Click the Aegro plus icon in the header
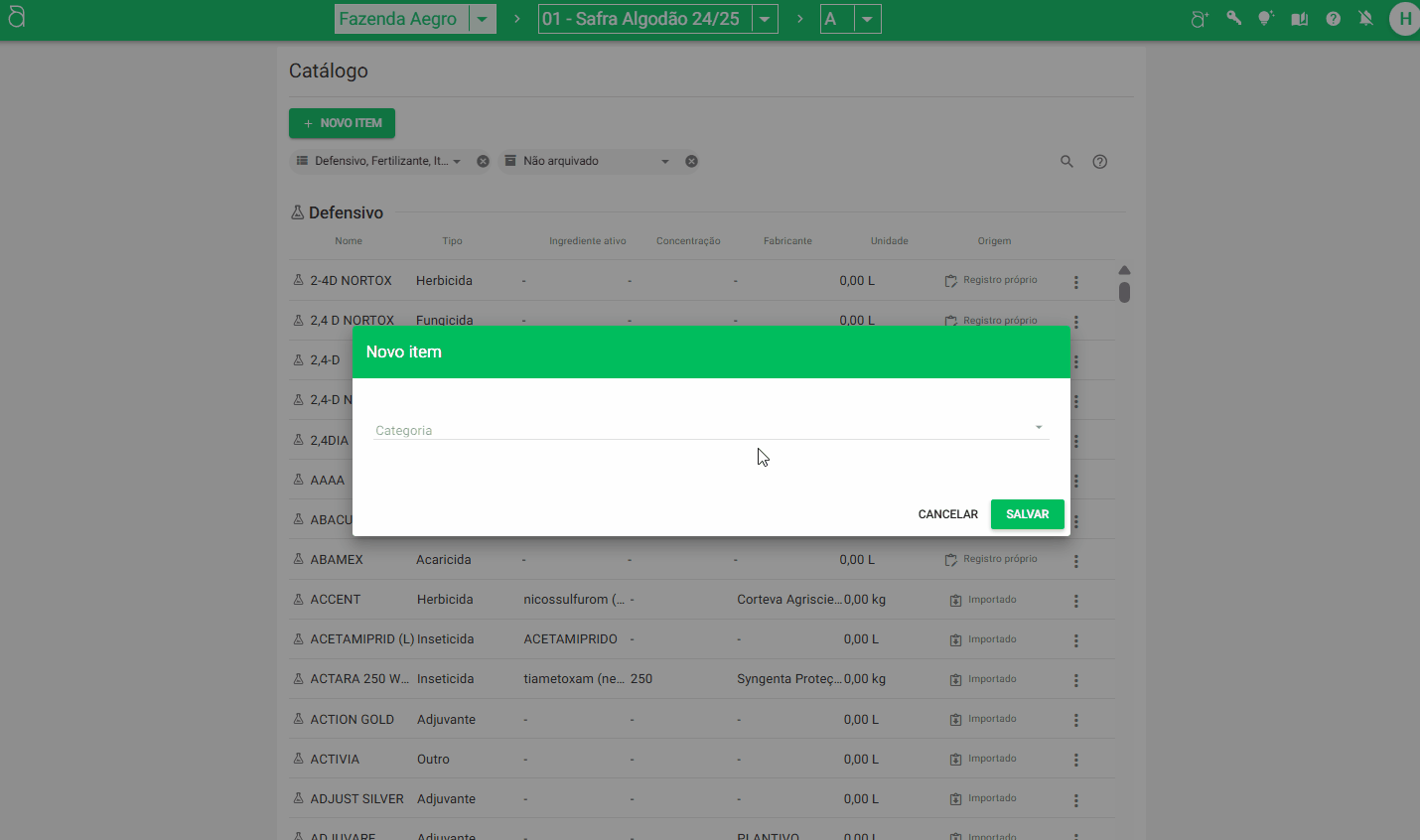This screenshot has width=1420, height=840. (x=1200, y=19)
